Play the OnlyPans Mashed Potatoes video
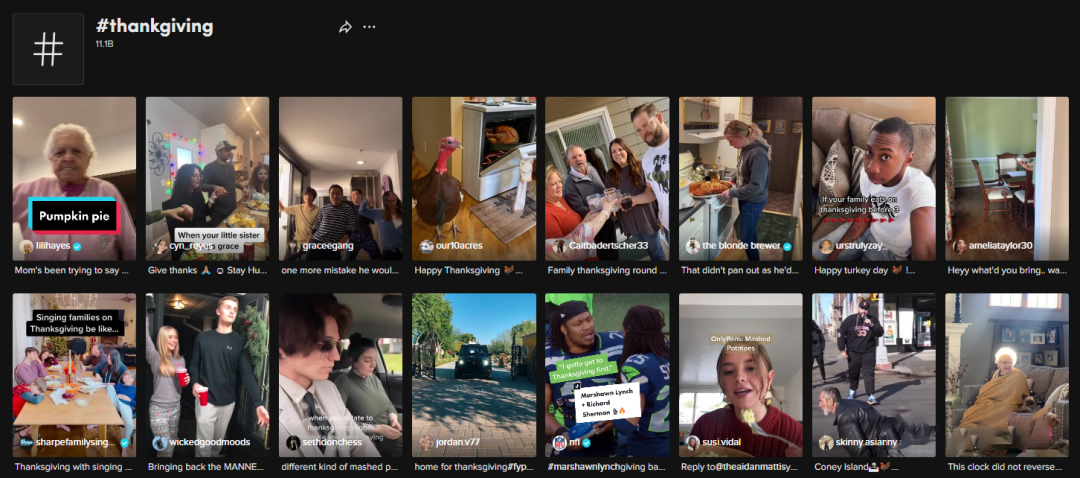 [x=740, y=375]
